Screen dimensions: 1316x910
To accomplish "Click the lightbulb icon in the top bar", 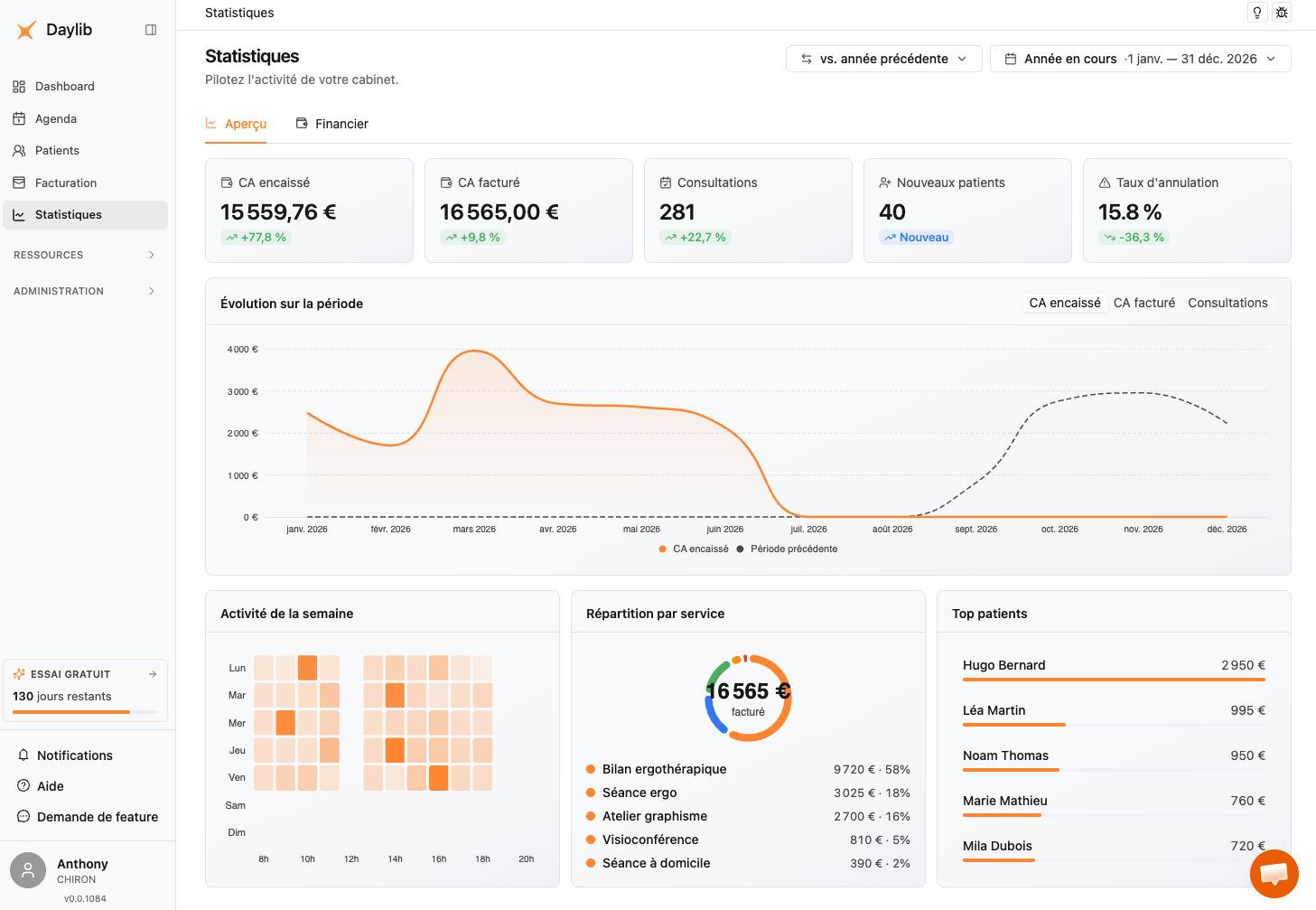I will point(1256,13).
